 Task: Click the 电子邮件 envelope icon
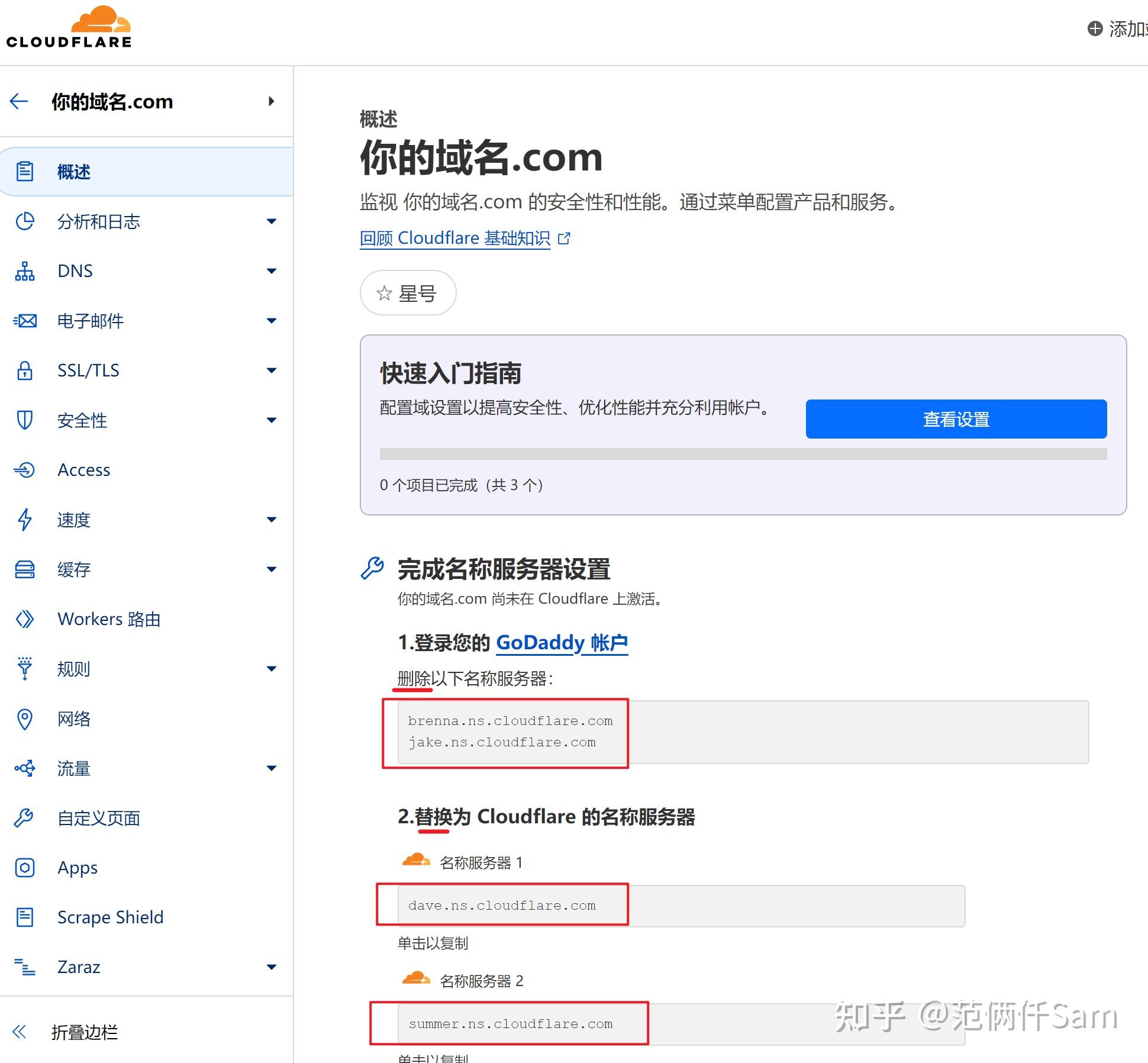(x=25, y=321)
